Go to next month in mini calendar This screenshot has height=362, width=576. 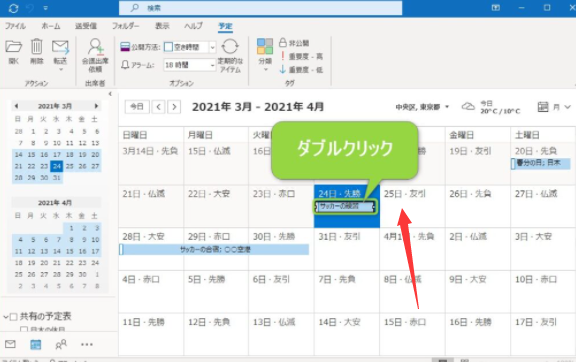(x=96, y=106)
